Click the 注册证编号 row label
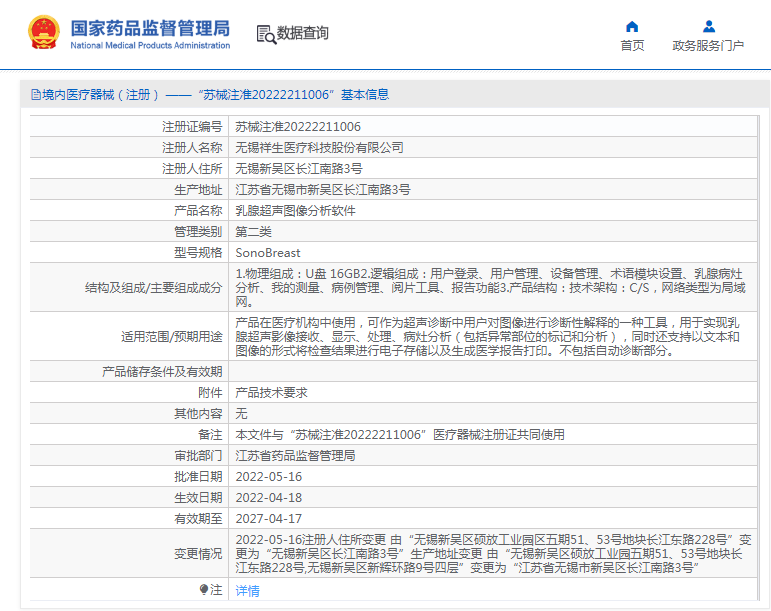This screenshot has height=611, width=771. 192,127
